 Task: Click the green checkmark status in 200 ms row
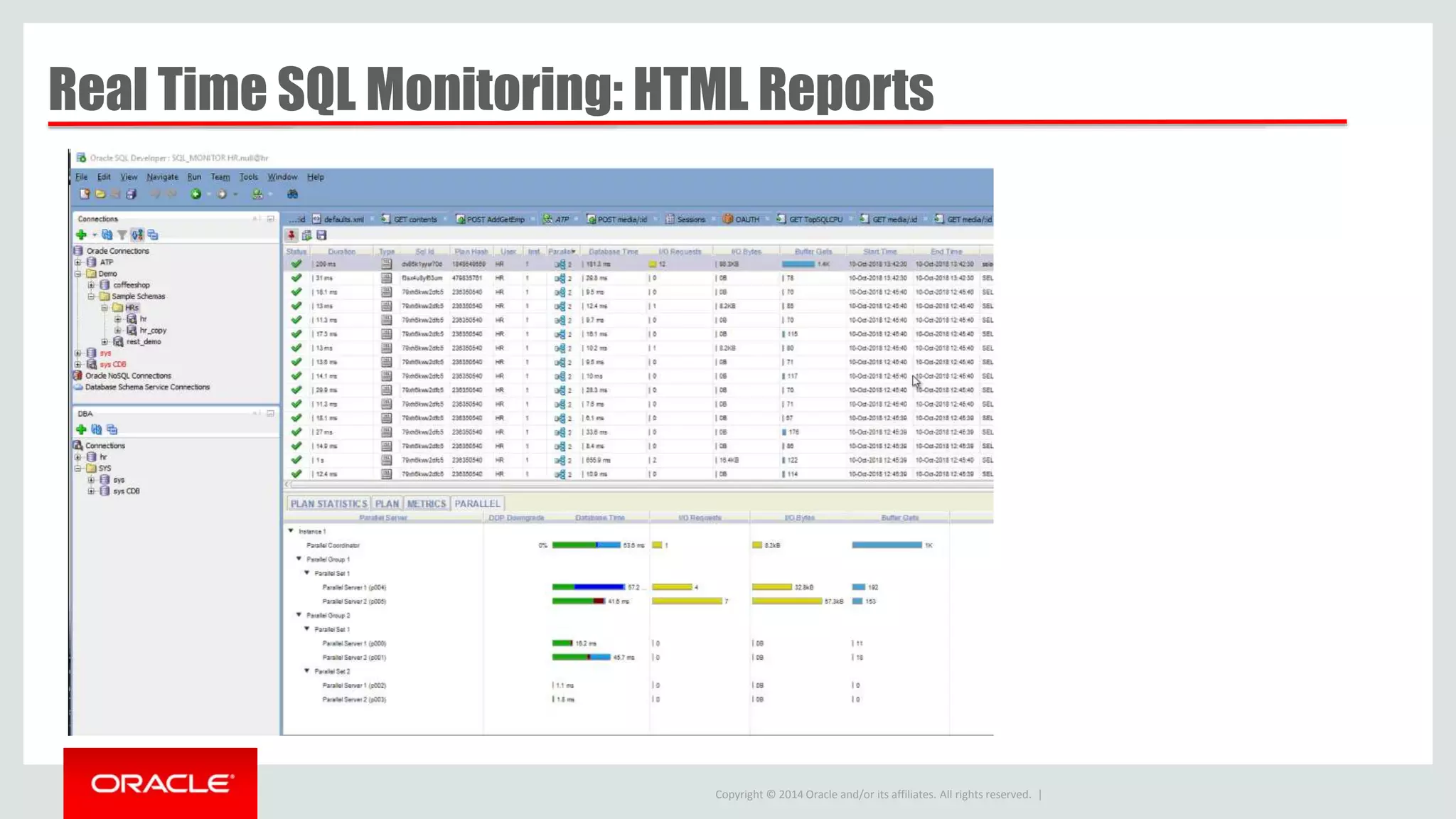click(296, 264)
